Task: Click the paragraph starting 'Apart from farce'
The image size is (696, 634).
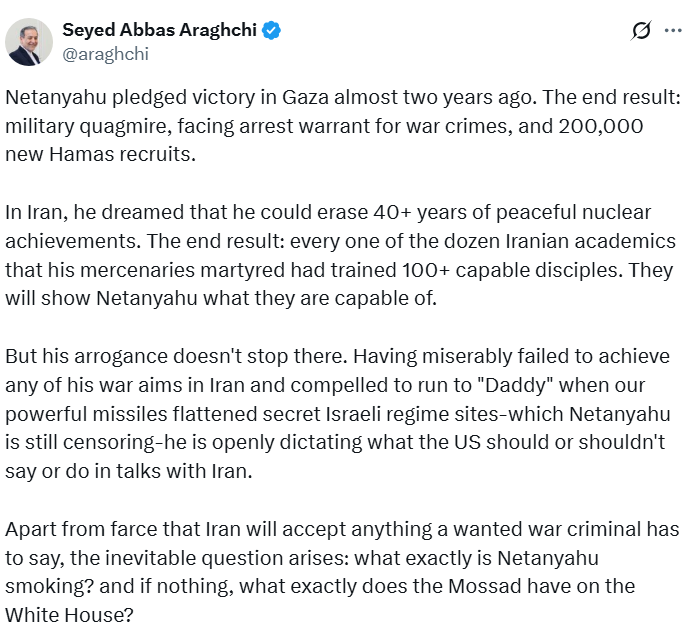Action: [x=342, y=572]
